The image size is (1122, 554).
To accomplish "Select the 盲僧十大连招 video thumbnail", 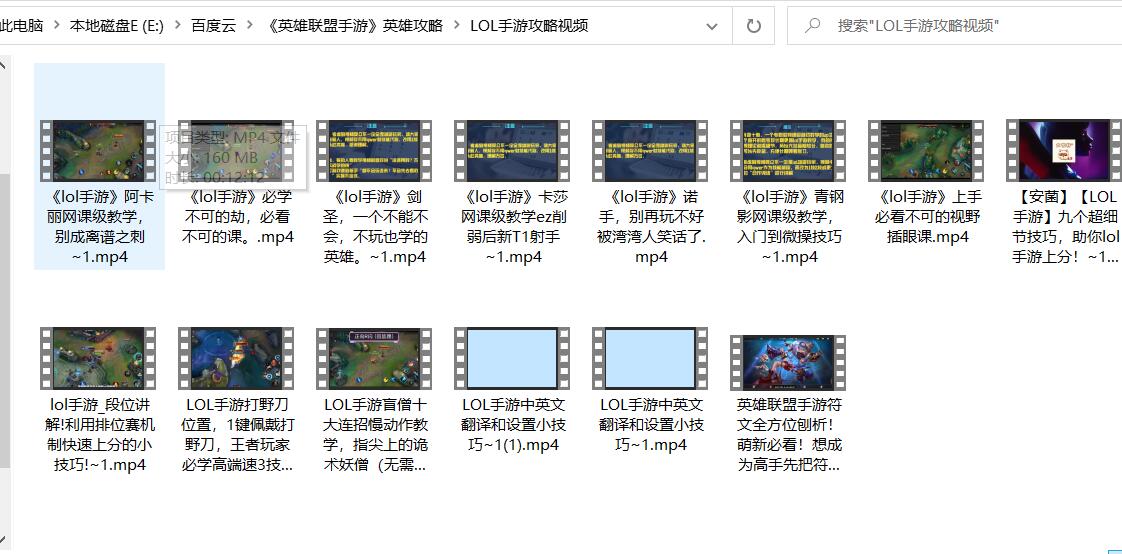I will point(374,357).
